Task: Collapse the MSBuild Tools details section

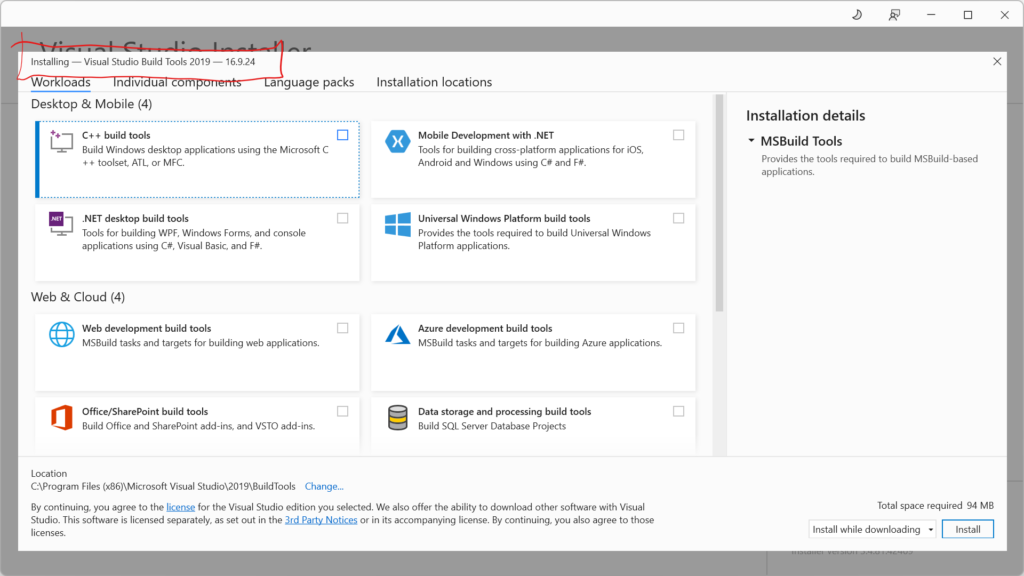Action: click(751, 140)
